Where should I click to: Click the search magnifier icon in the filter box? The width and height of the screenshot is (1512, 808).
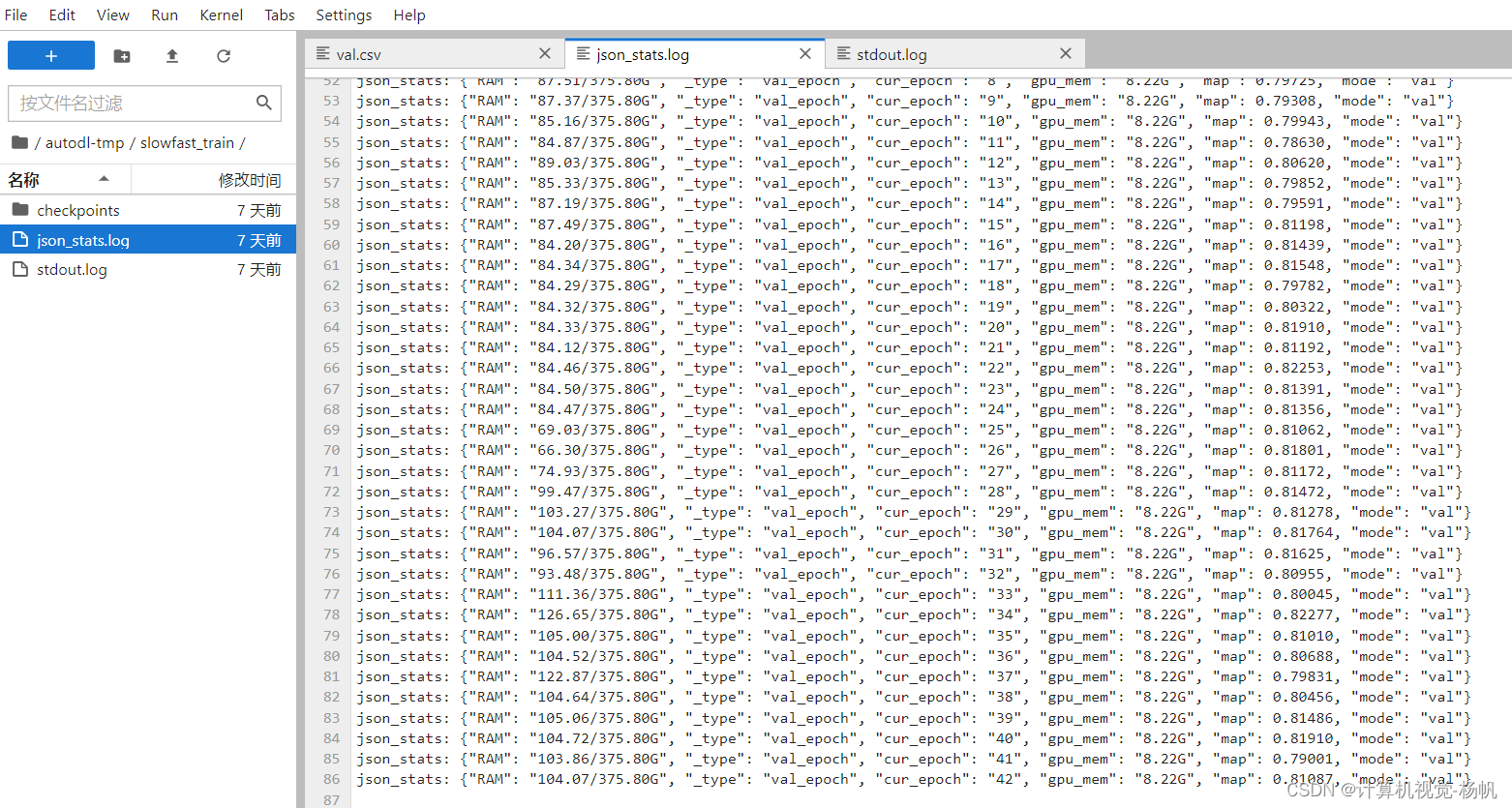pyautogui.click(x=263, y=103)
